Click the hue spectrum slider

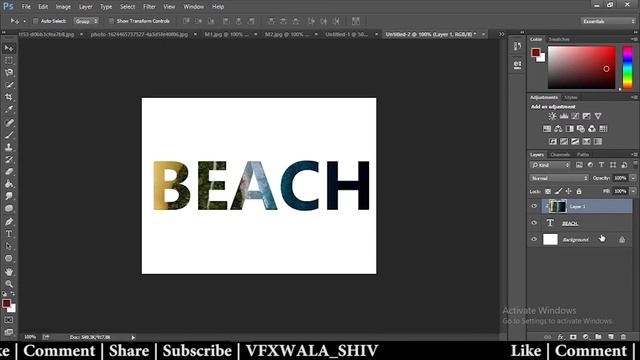click(x=628, y=68)
